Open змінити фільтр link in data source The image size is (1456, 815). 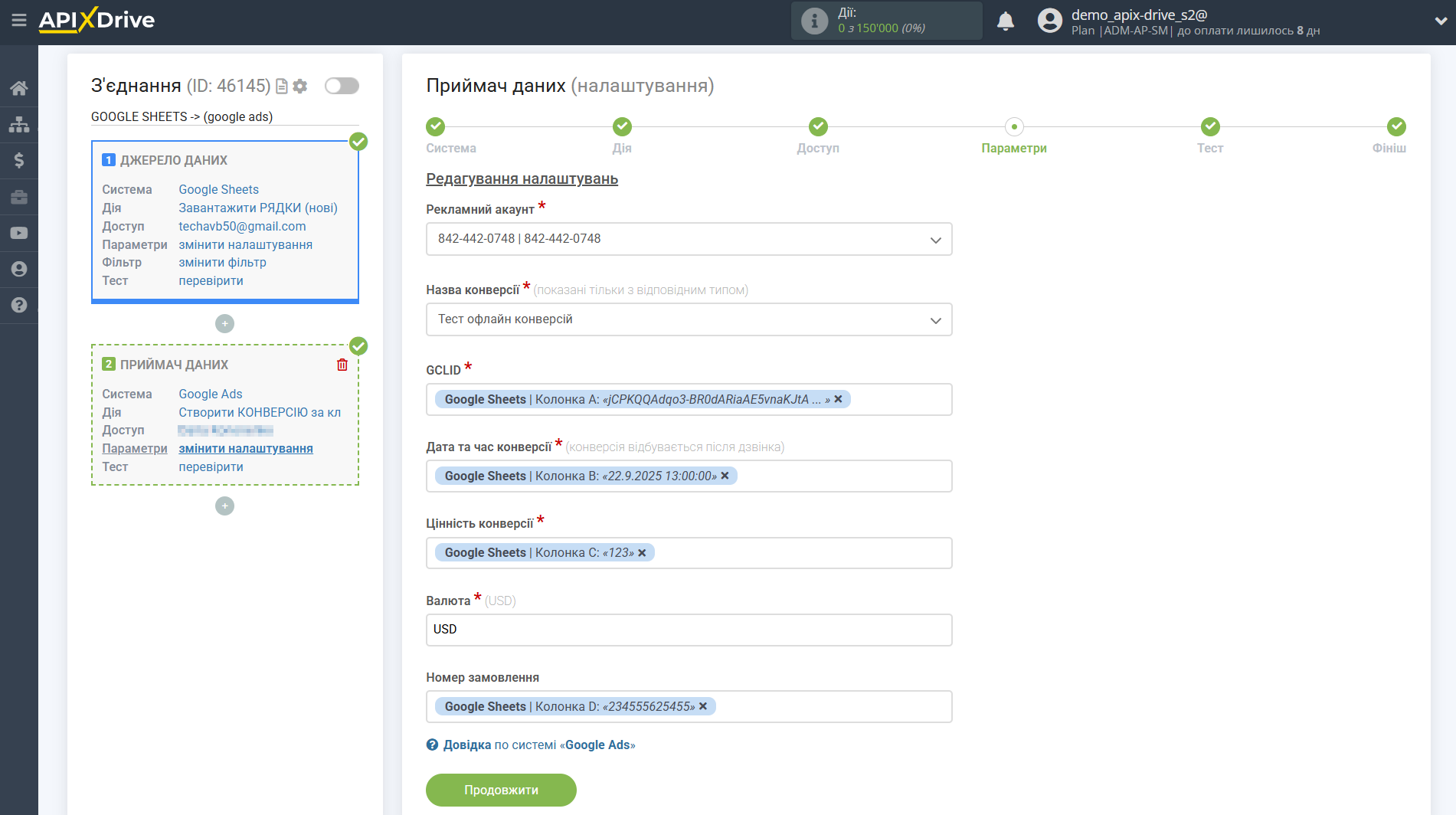(x=222, y=262)
